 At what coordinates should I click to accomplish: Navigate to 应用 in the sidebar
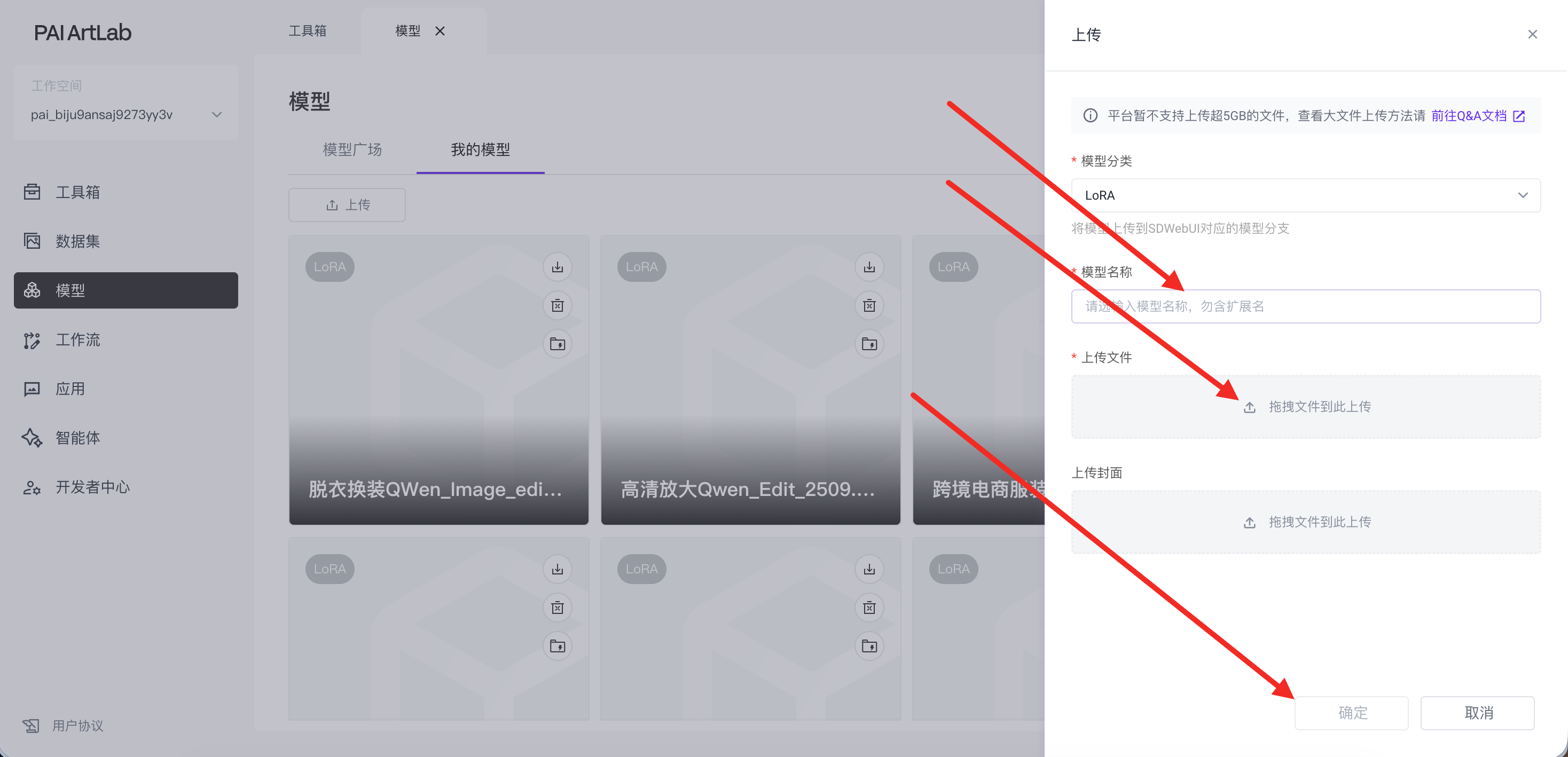pyautogui.click(x=126, y=389)
